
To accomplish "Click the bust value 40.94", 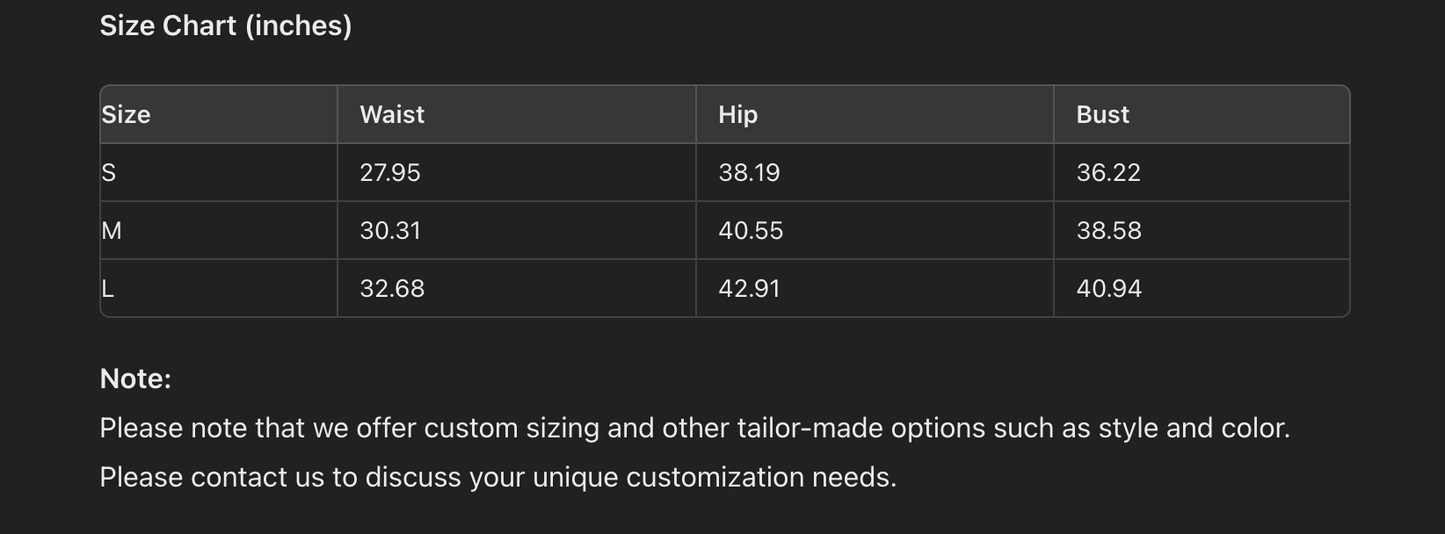I will point(1109,289).
